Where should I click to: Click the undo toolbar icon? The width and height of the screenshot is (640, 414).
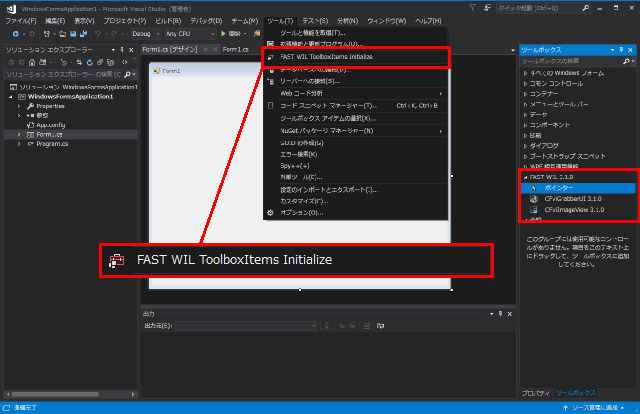(x=98, y=34)
